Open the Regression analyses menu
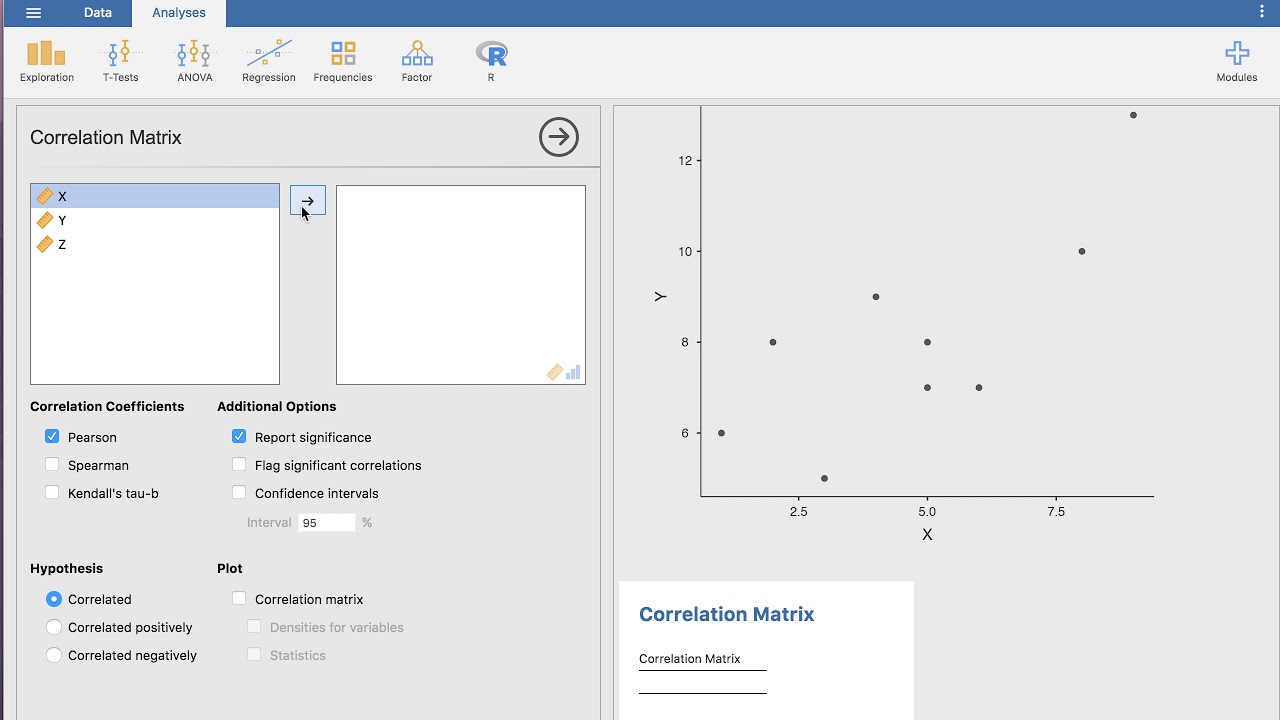This screenshot has height=720, width=1280. point(268,62)
